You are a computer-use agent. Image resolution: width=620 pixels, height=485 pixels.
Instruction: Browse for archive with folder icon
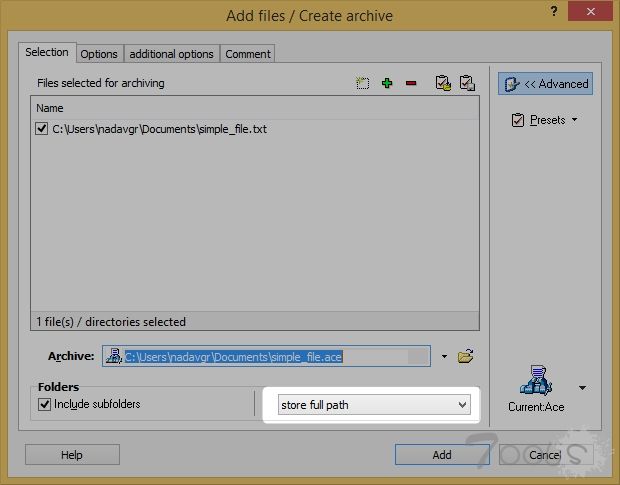tap(465, 356)
